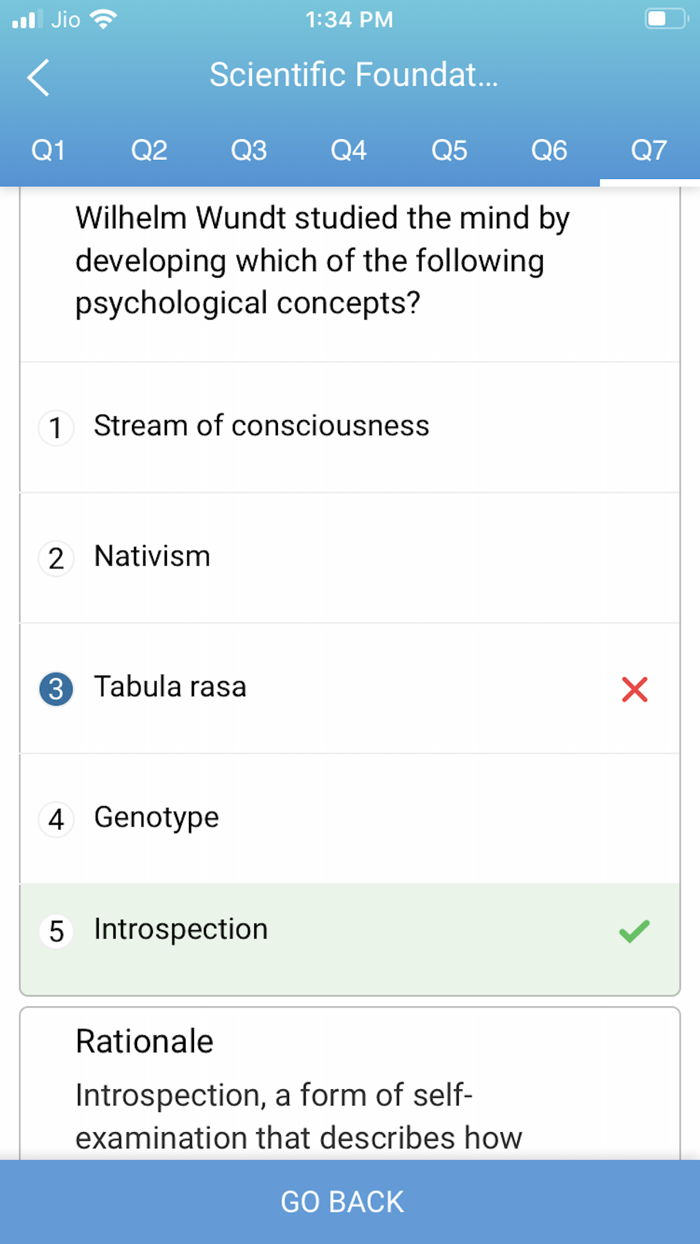700x1244 pixels.
Task: Select the highlighted option 3 circle
Action: (x=56, y=689)
